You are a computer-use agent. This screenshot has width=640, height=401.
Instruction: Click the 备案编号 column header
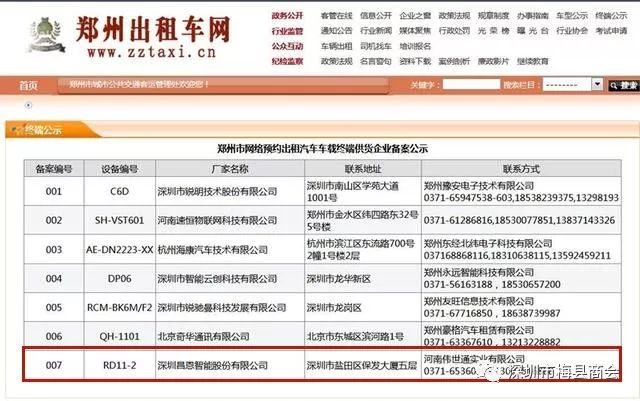point(54,169)
